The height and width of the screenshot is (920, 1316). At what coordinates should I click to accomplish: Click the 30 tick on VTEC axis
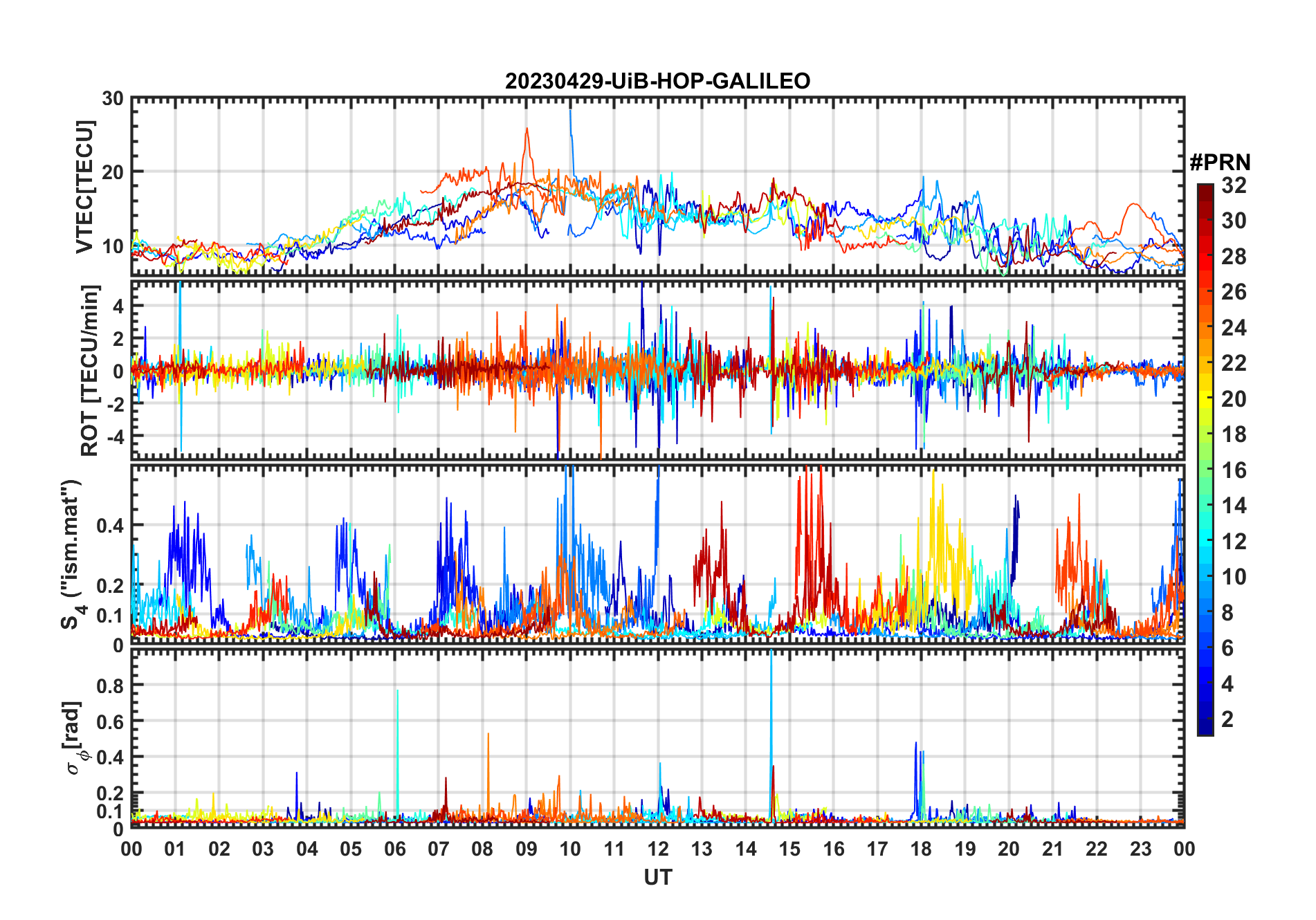(x=113, y=99)
